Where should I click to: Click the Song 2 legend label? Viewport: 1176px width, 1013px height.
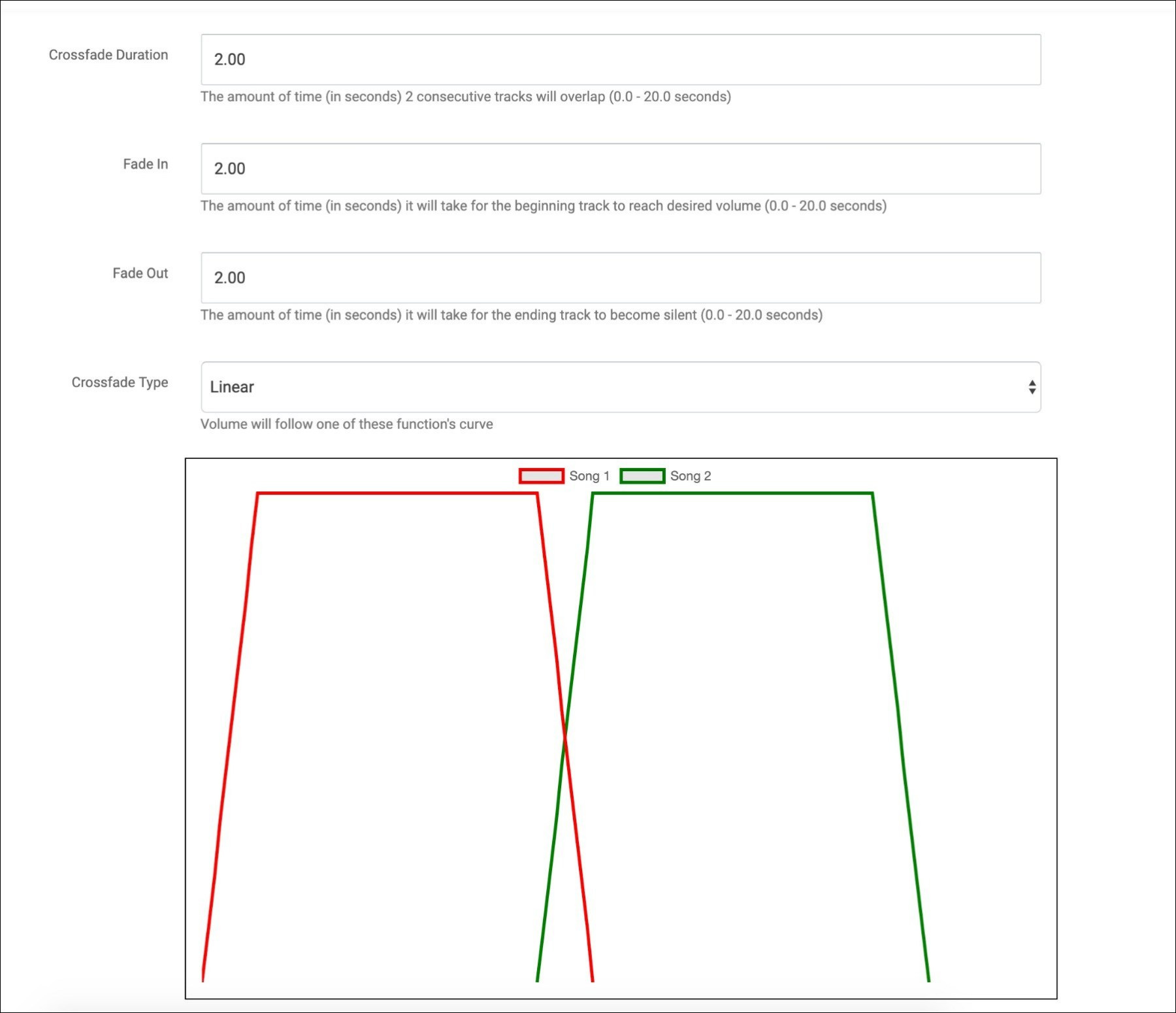[x=691, y=476]
